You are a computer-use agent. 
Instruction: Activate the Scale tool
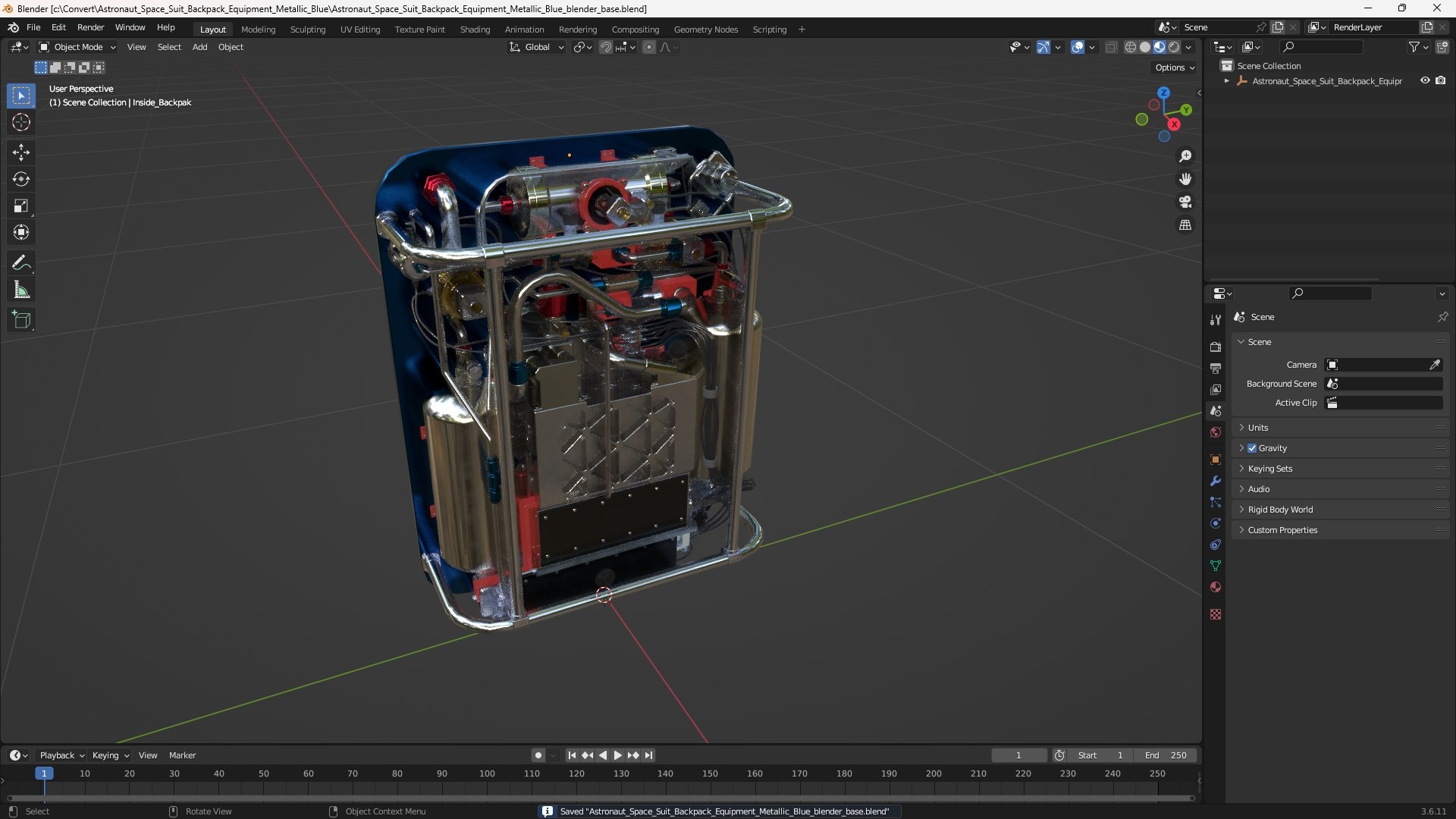(x=21, y=206)
